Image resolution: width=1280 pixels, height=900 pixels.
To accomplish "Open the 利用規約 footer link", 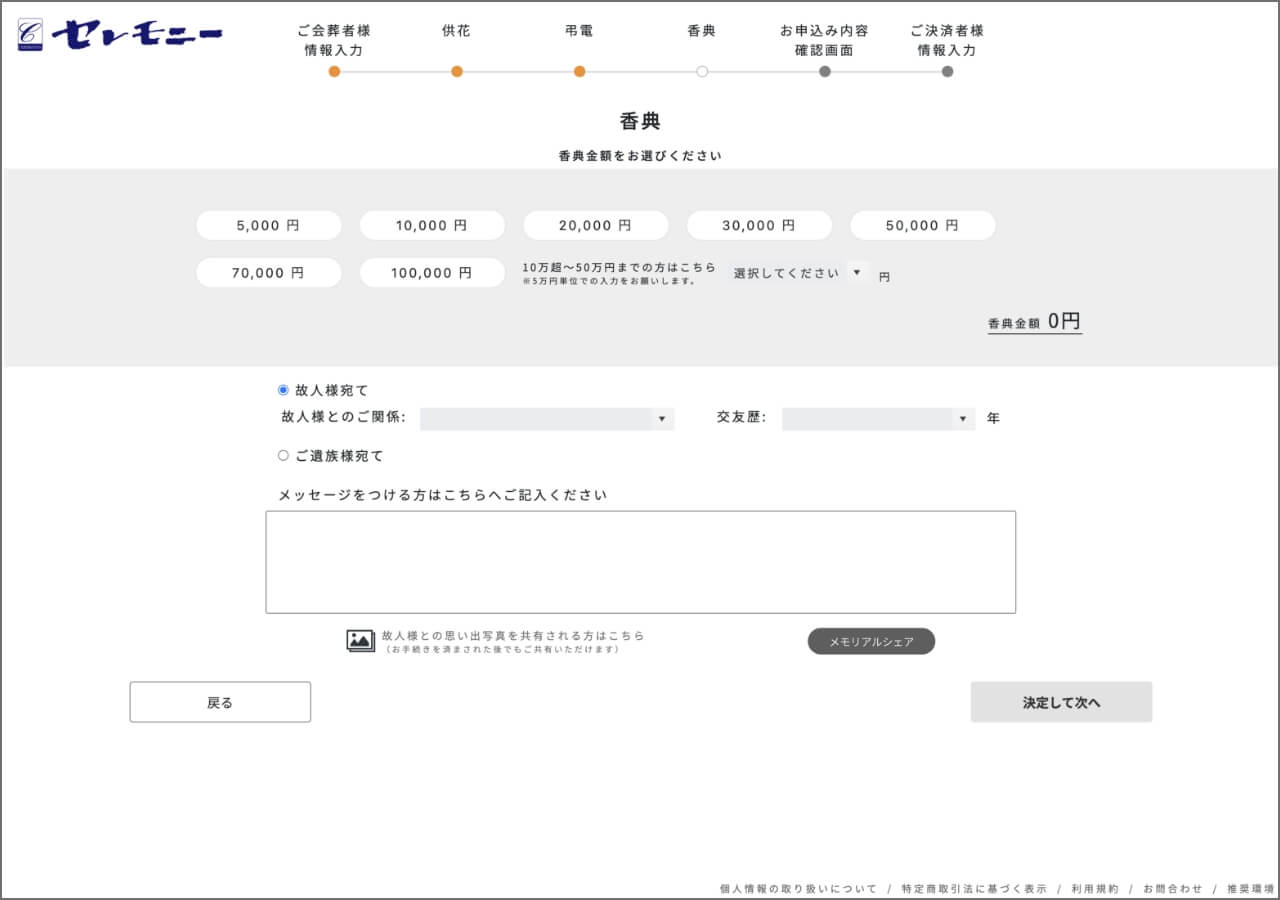I will tap(1095, 888).
